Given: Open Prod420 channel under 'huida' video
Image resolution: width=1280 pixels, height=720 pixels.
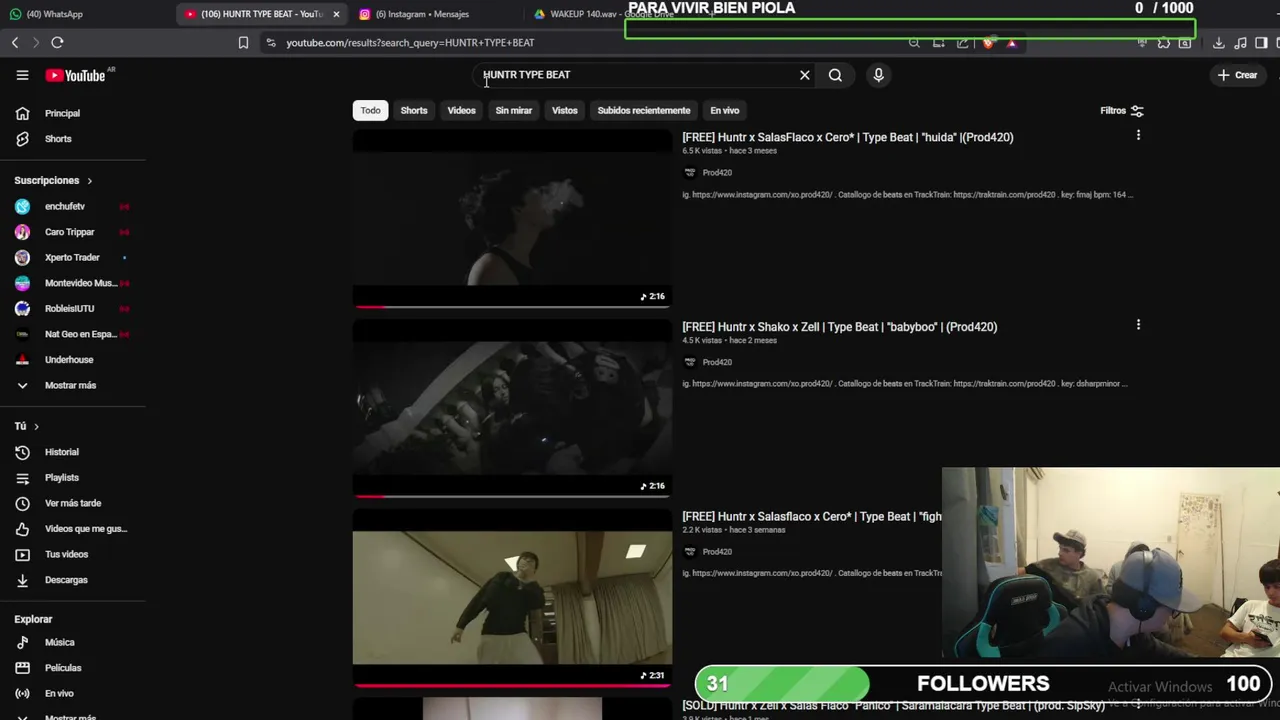Looking at the screenshot, I should point(717,173).
